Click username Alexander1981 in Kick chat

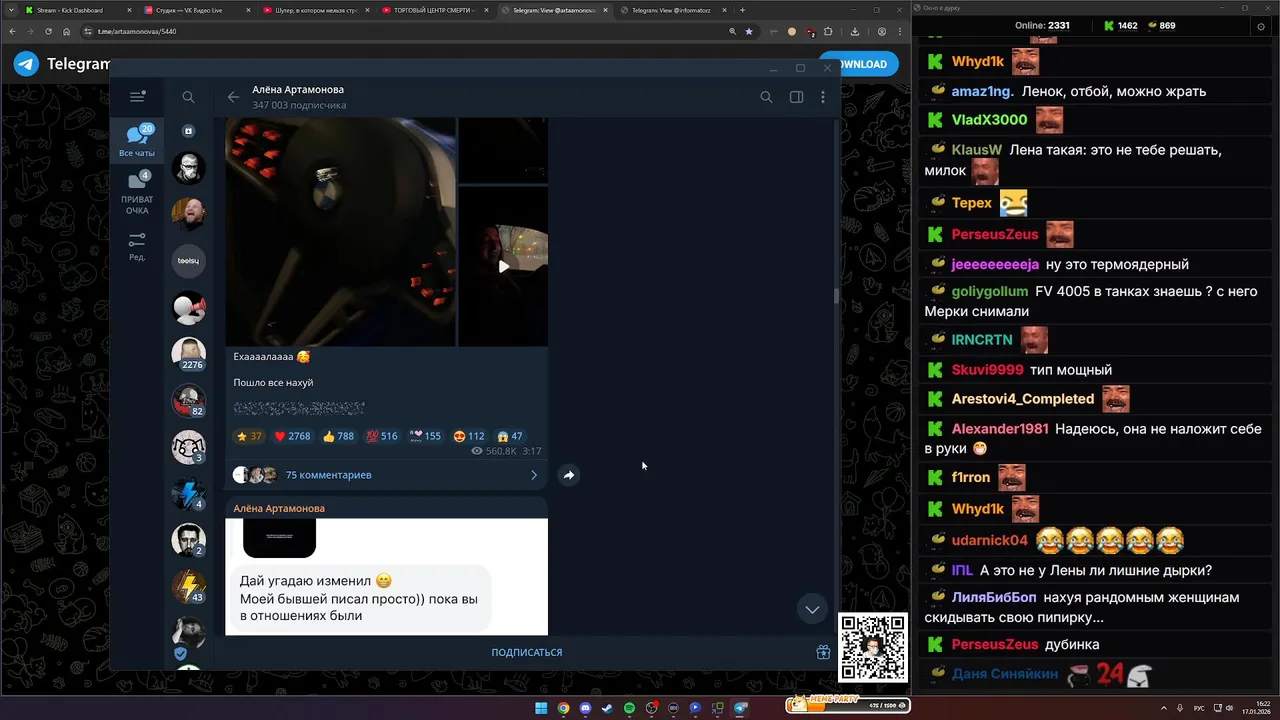pyautogui.click(x=1000, y=429)
